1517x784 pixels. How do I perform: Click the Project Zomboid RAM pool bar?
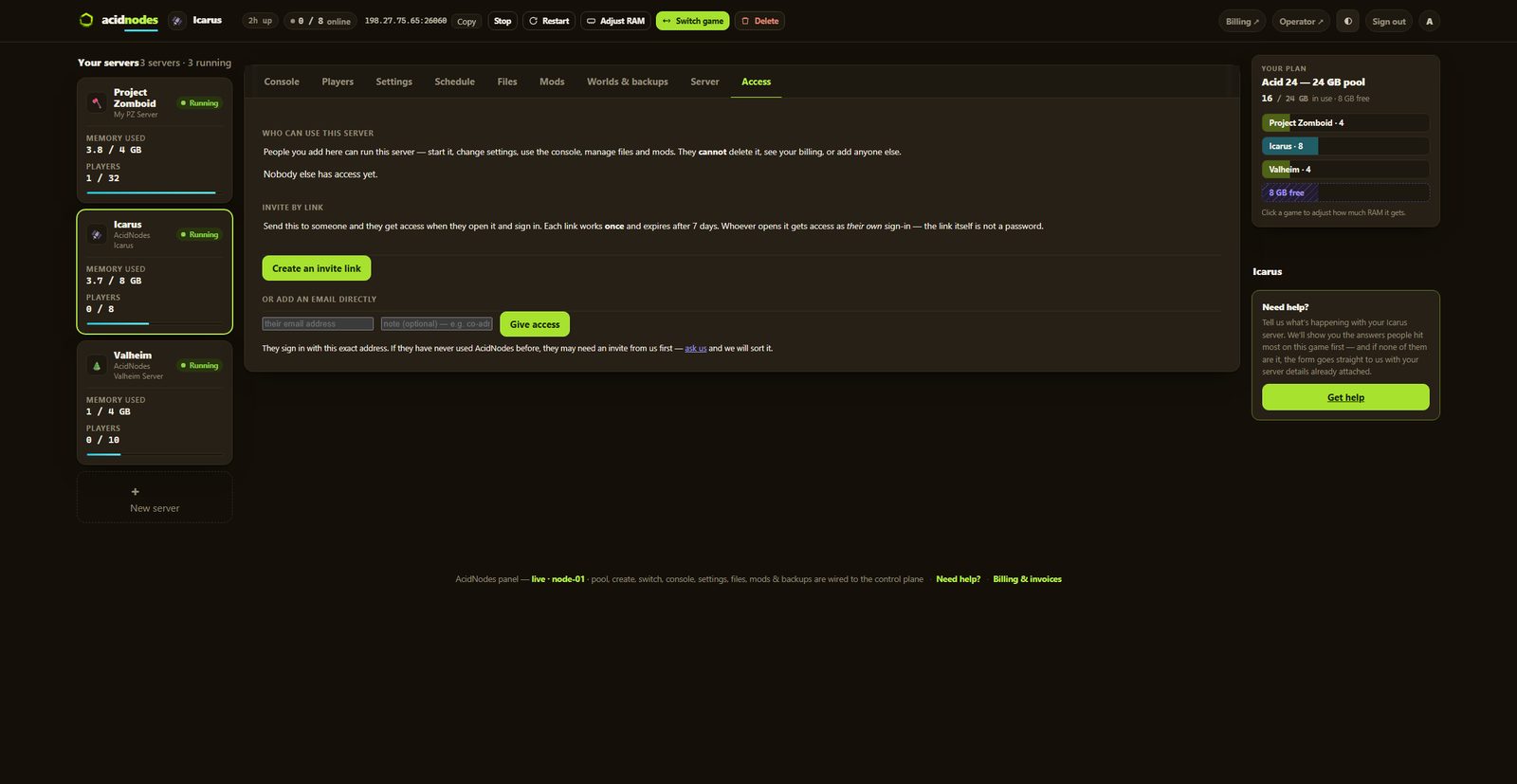tap(1345, 123)
